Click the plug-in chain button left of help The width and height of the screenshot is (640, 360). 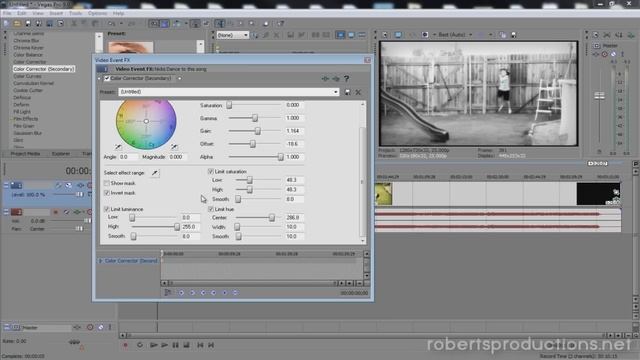coord(325,78)
